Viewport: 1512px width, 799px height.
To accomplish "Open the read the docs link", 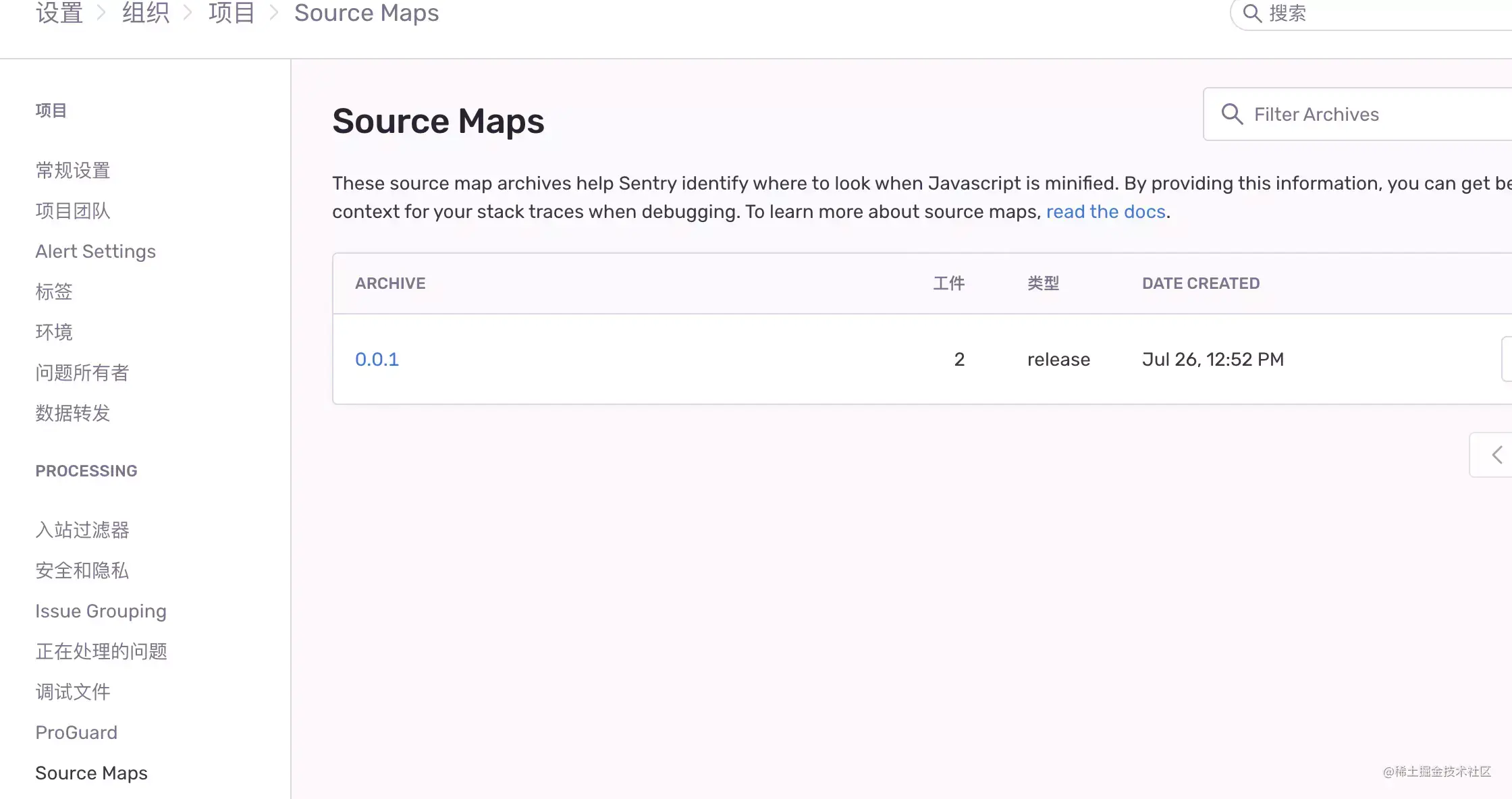I will pyautogui.click(x=1106, y=212).
